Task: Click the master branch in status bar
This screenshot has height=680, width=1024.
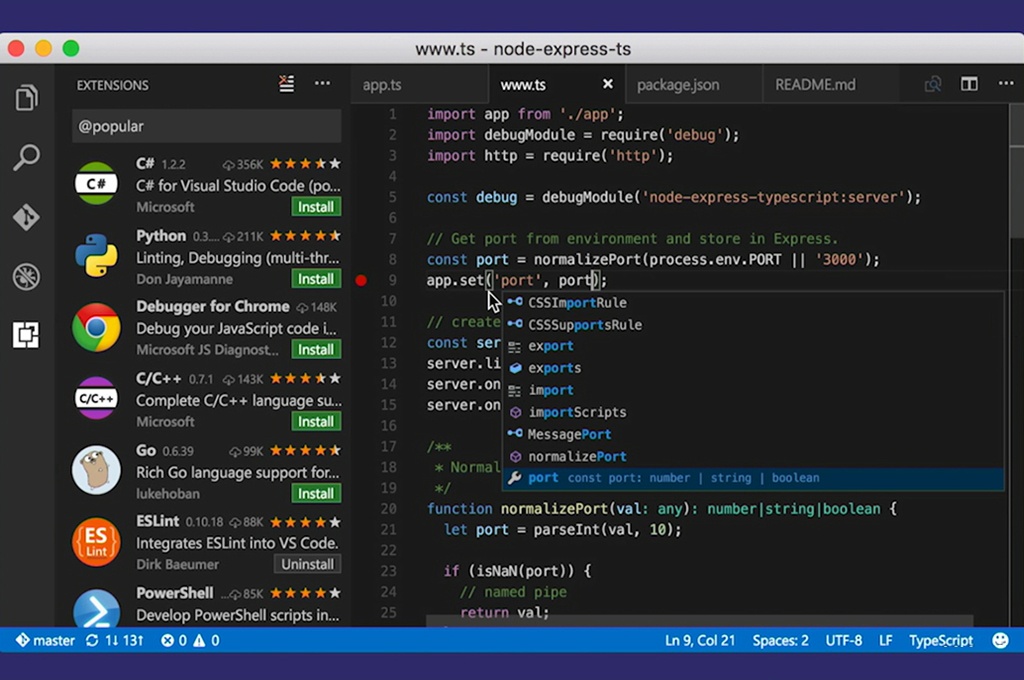Action: point(45,640)
